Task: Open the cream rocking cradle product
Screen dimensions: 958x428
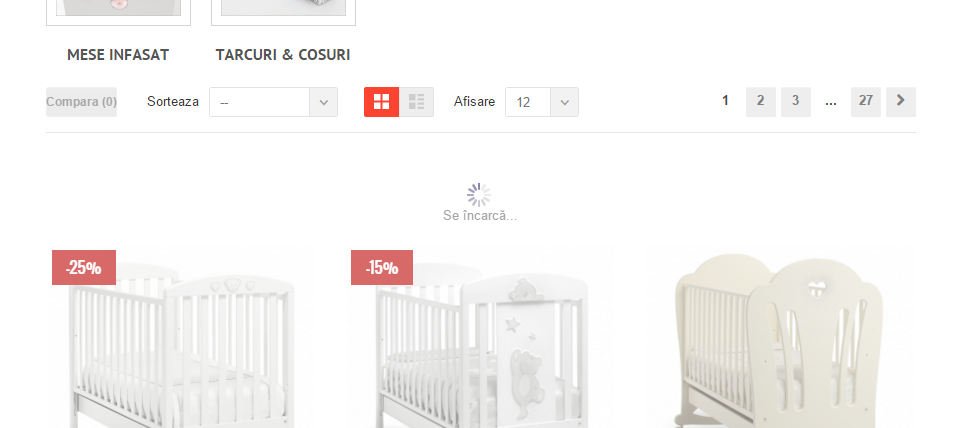Action: pos(779,339)
